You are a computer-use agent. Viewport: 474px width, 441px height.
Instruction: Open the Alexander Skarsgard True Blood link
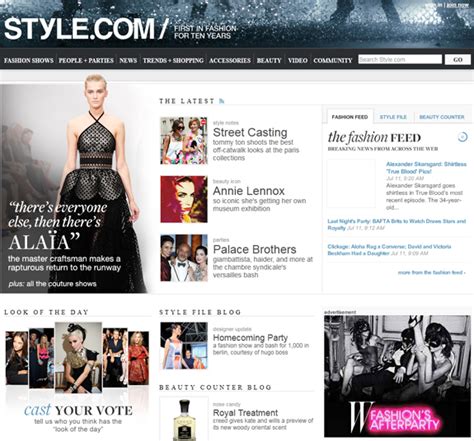point(426,168)
